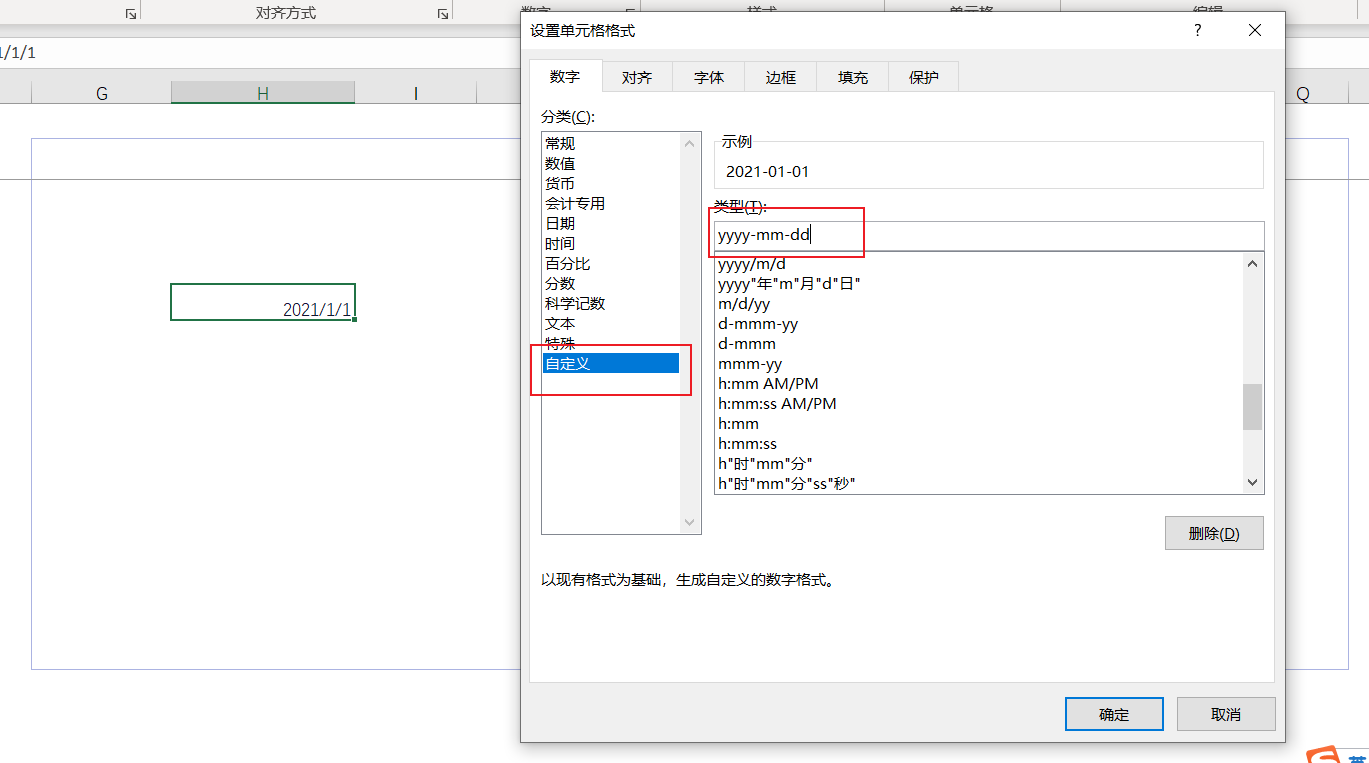Open the 填充 tab
The image size is (1369, 763).
coord(853,77)
